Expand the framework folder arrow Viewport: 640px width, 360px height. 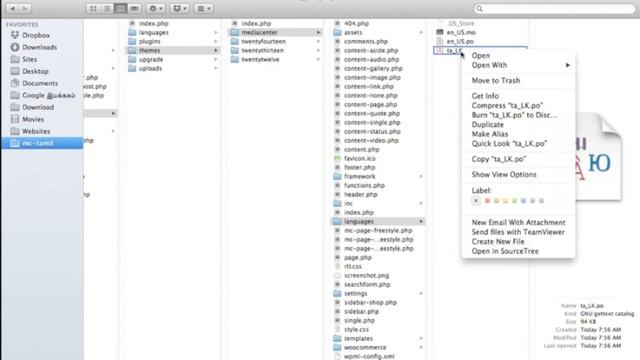pos(421,176)
